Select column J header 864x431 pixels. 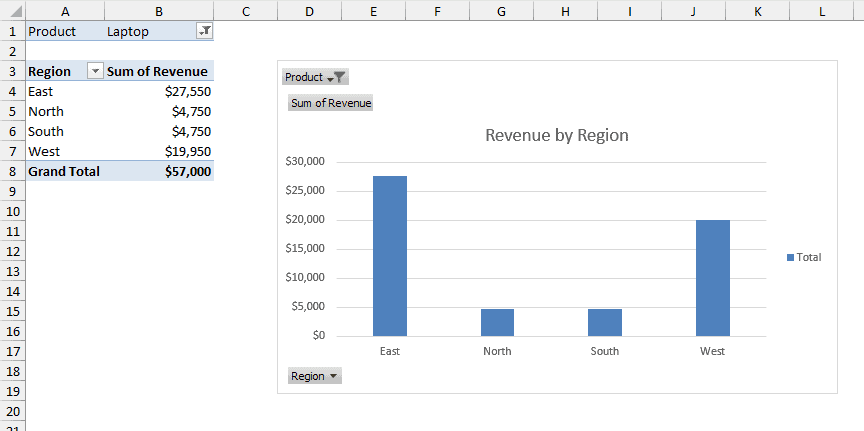(x=693, y=11)
